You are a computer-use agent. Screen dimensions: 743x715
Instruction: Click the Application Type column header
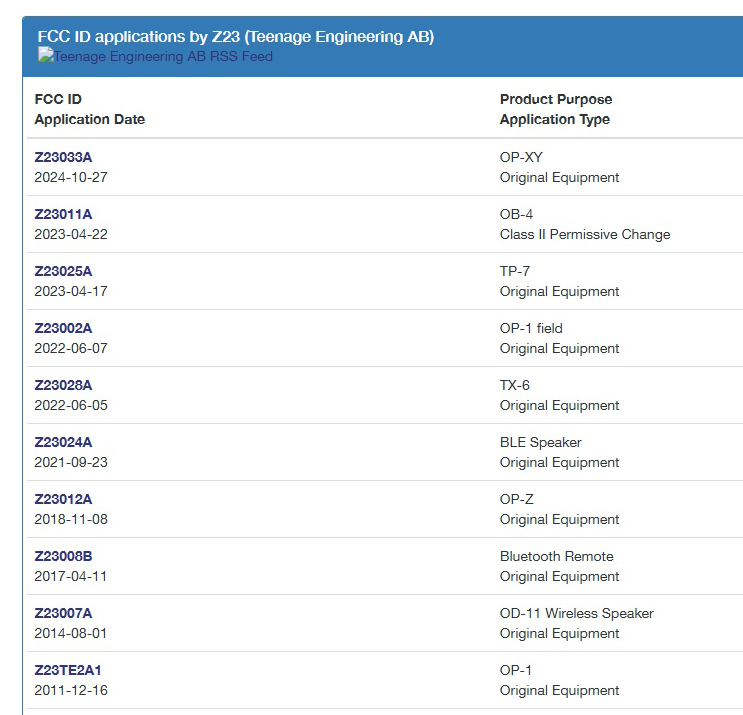555,119
